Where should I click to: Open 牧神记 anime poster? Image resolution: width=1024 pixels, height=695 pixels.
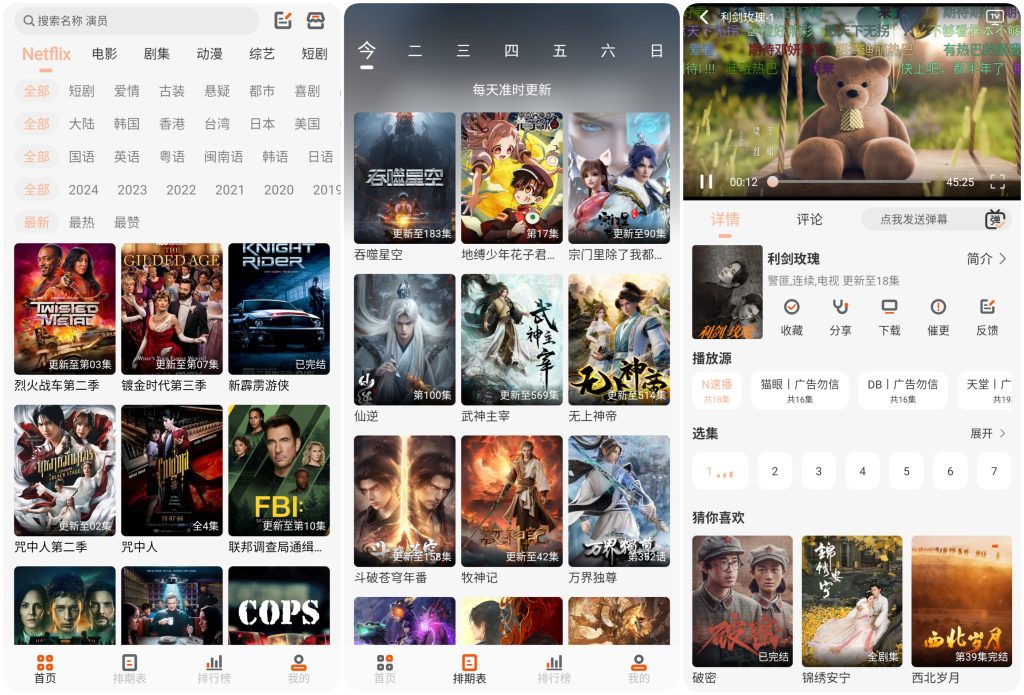tap(511, 501)
